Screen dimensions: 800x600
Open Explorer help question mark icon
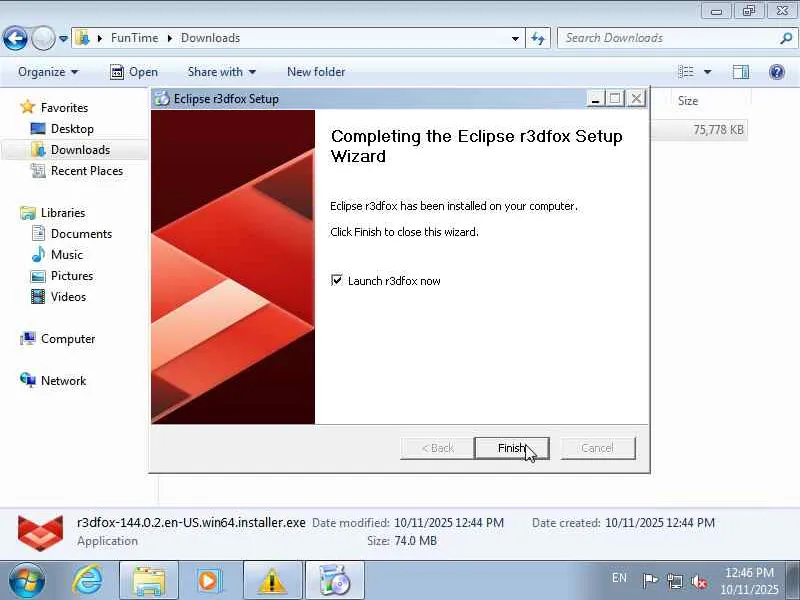pyautogui.click(x=777, y=72)
